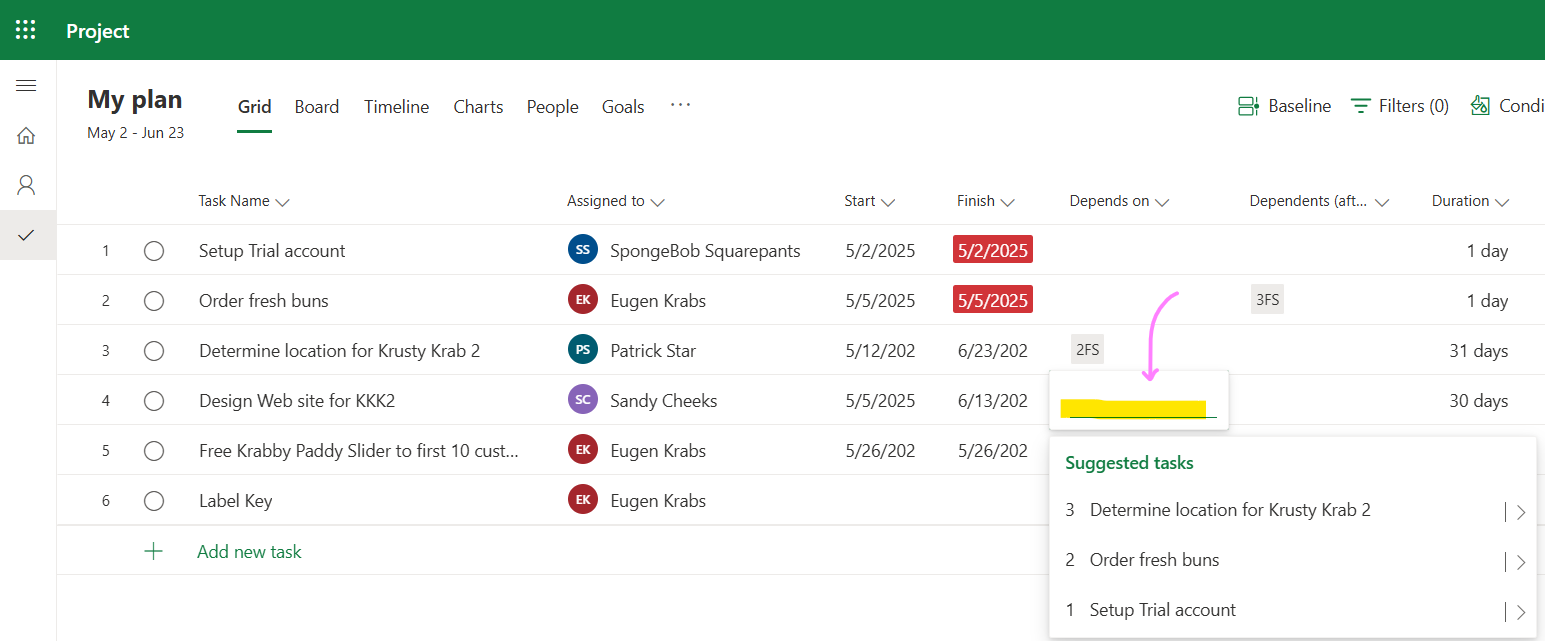Image resolution: width=1545 pixels, height=641 pixels.
Task: Click Eugen Krabs avatar on Label Key row
Action: [x=583, y=500]
